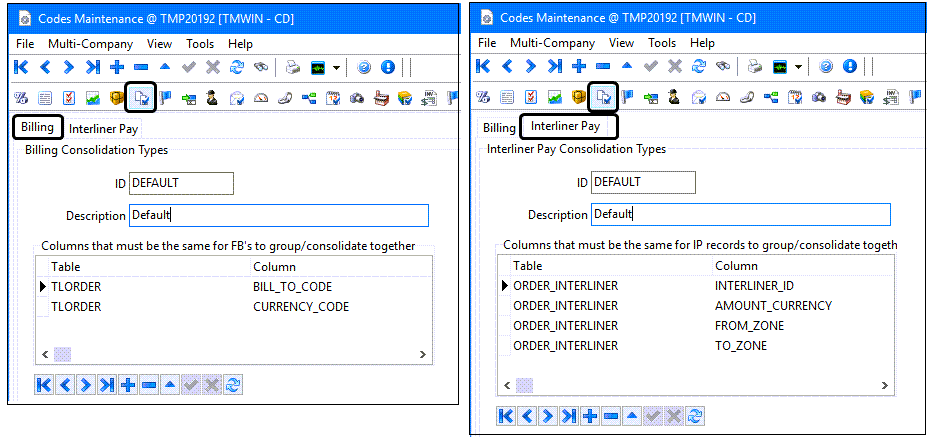Viewport: 931px width, 440px height.
Task: Click the blue plus icon below the Billing grid
Action: pos(127,385)
